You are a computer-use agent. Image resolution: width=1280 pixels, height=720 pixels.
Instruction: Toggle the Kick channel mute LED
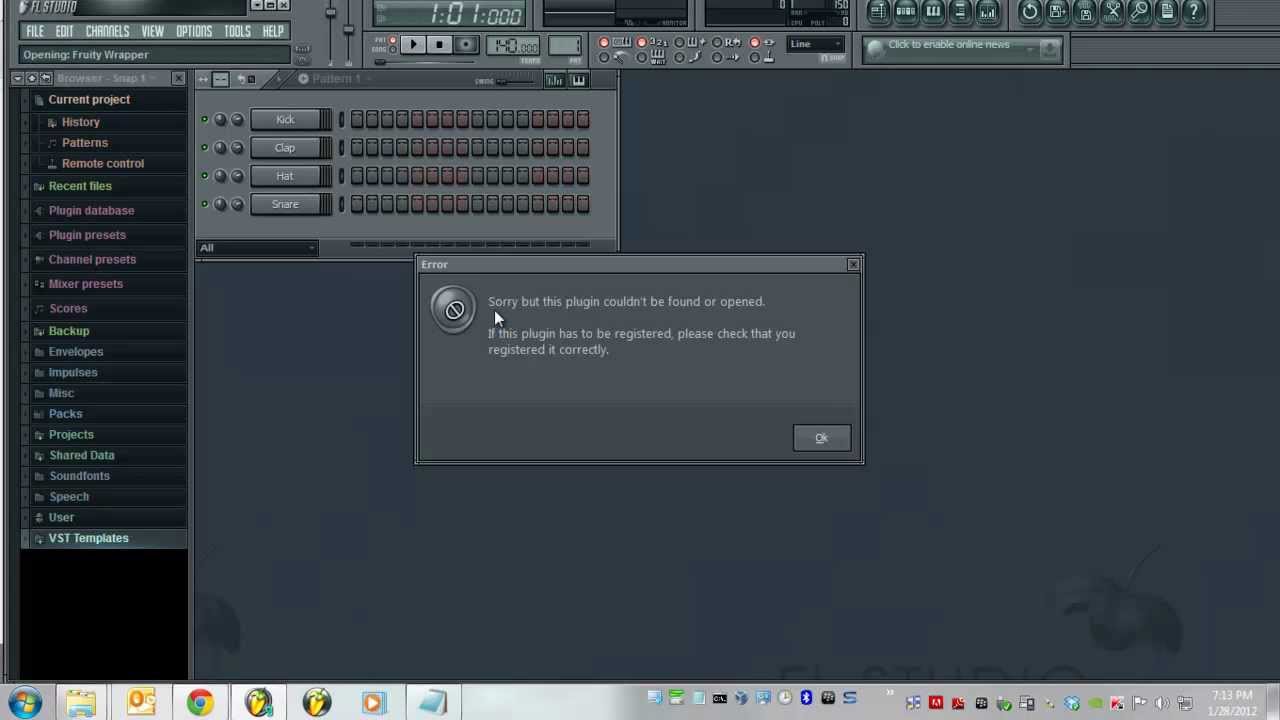[204, 120]
